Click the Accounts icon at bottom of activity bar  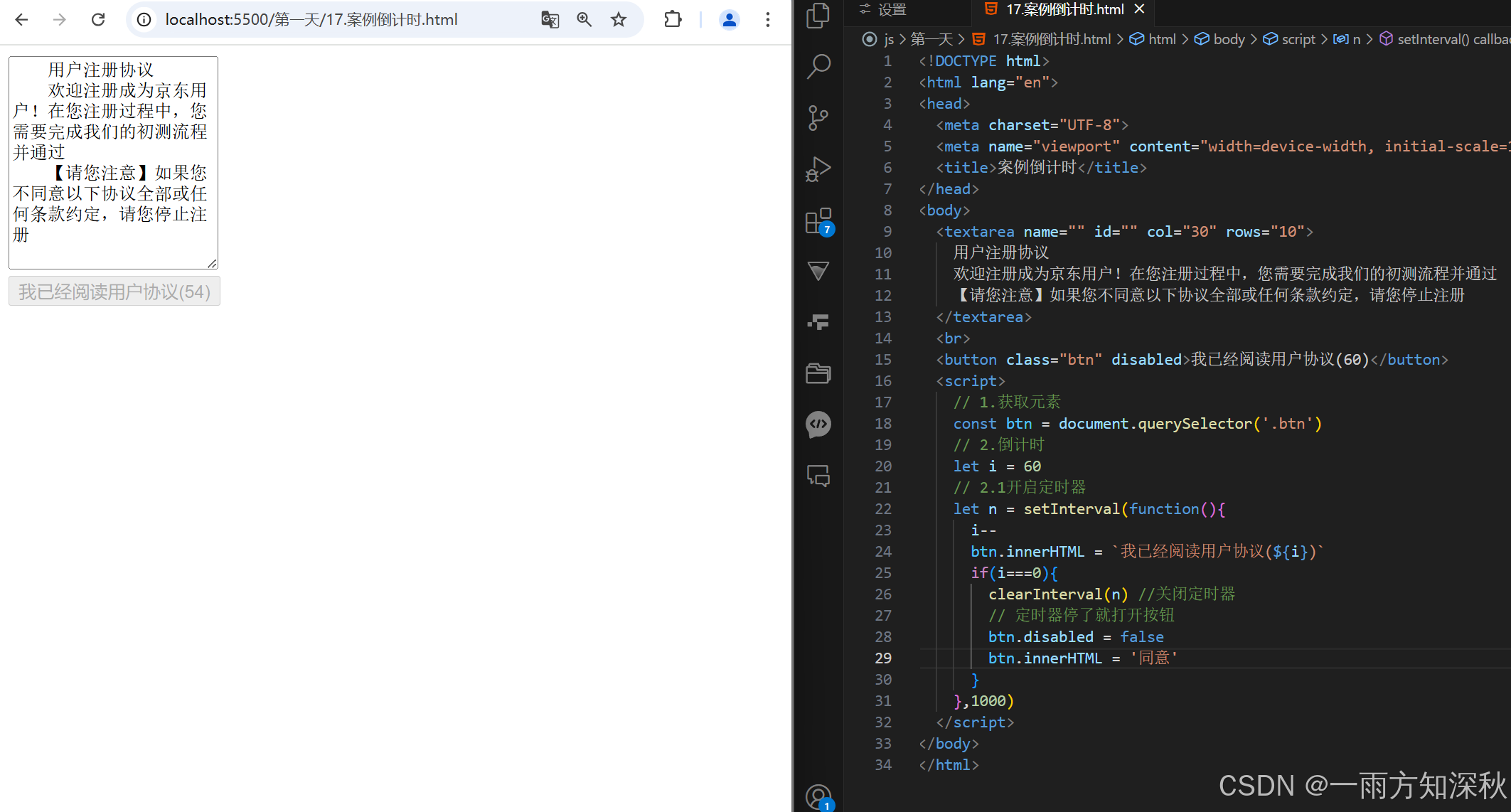(818, 796)
